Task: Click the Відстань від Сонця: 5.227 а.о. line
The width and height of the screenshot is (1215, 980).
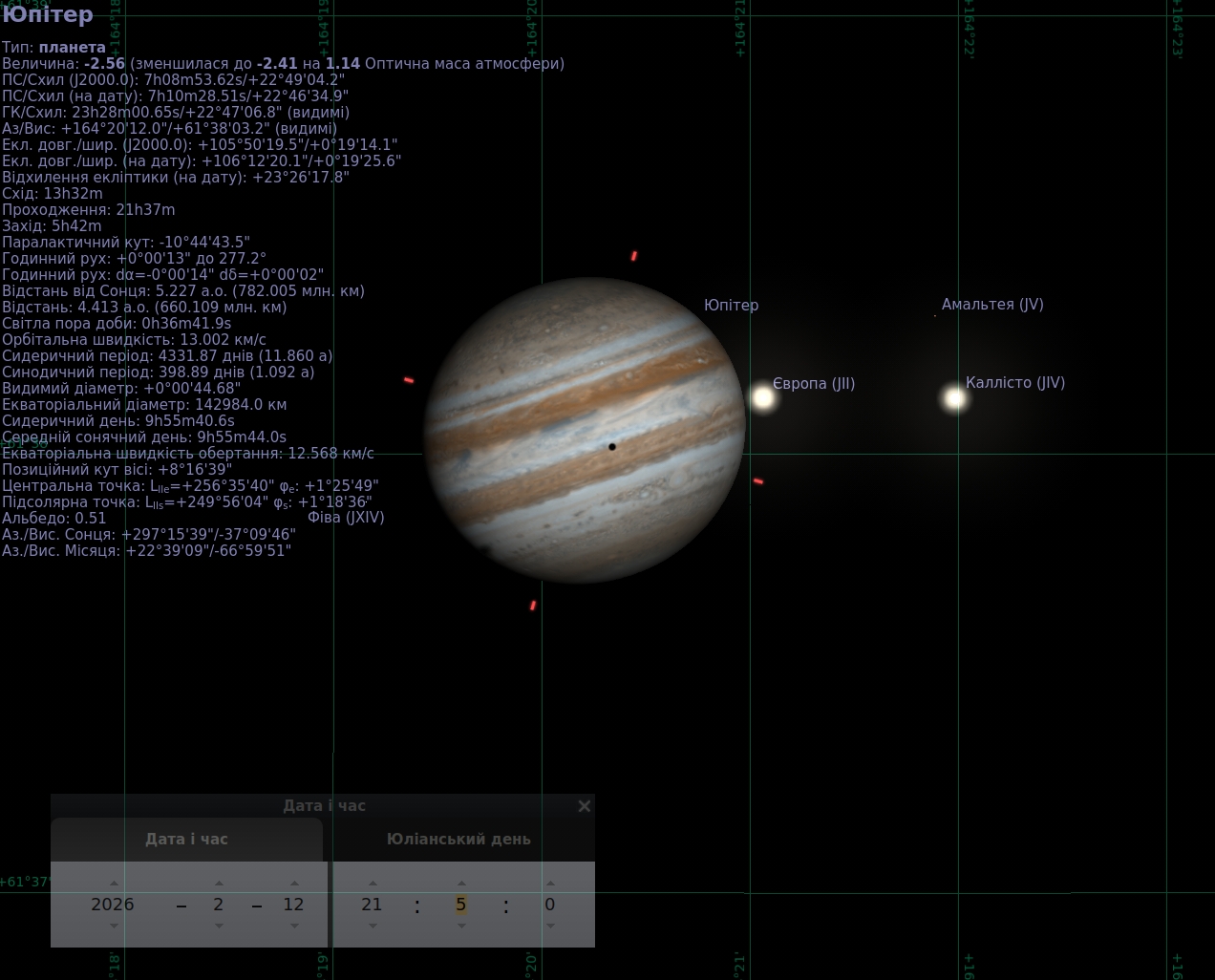Action: [x=183, y=291]
